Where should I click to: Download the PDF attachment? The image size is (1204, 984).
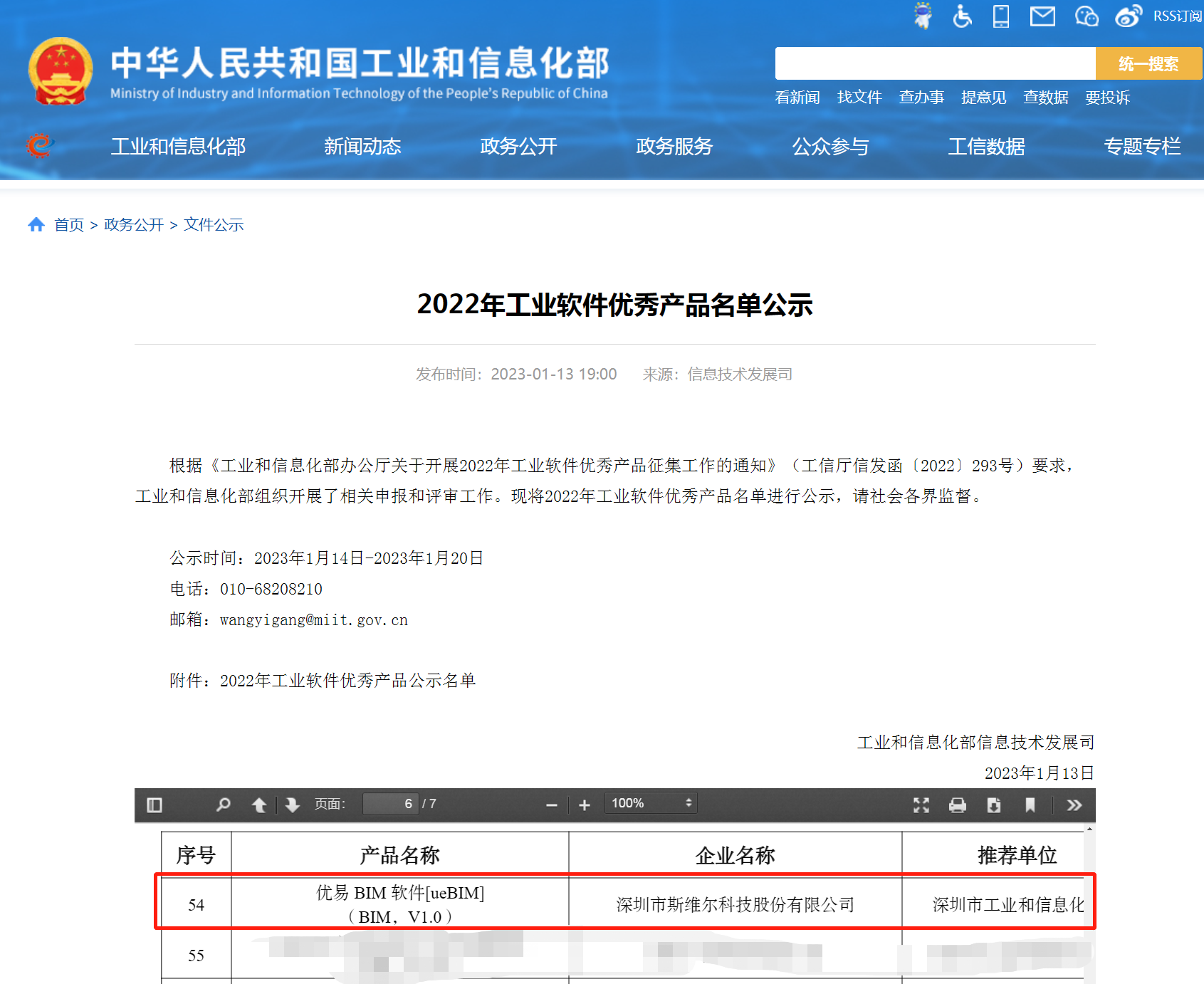[x=994, y=805]
